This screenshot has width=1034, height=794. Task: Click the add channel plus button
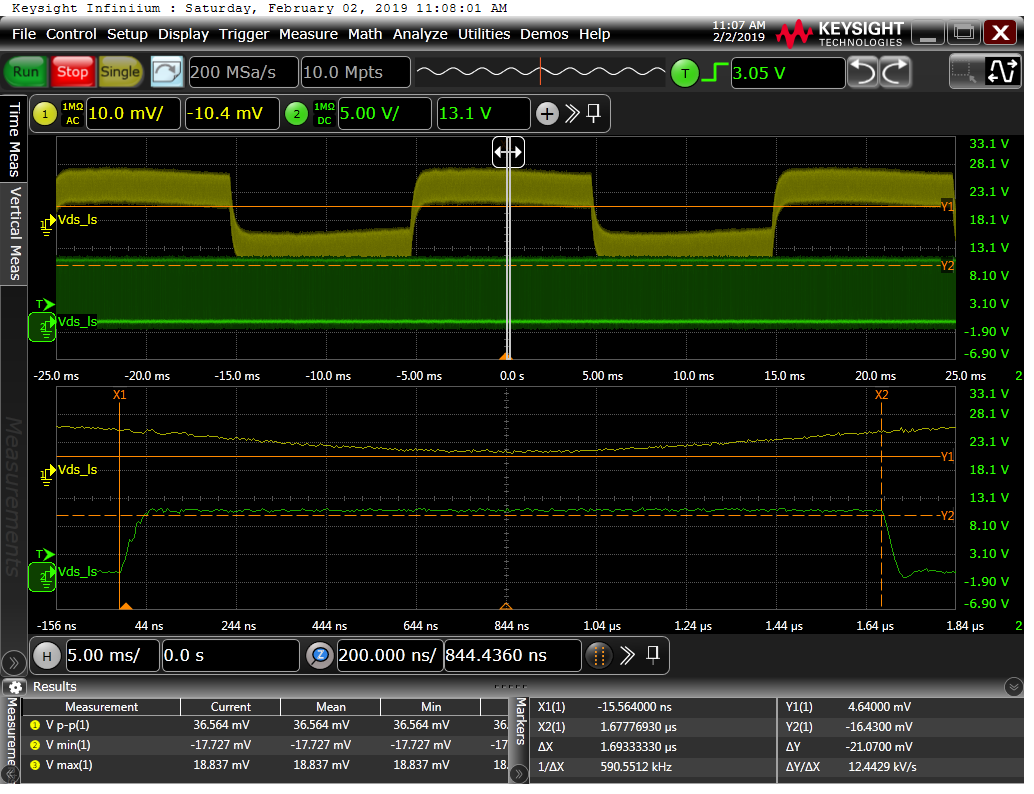point(546,113)
